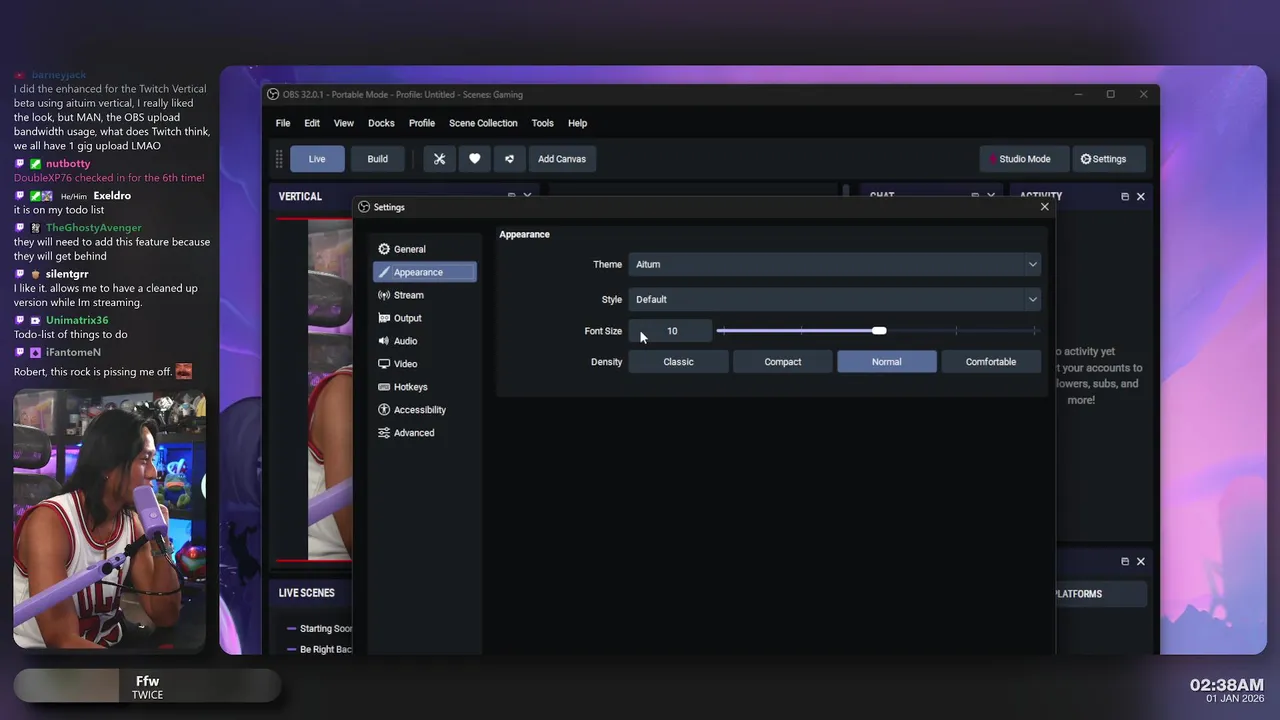1280x720 pixels.
Task: Close the Settings dialog
Action: [1044, 207]
